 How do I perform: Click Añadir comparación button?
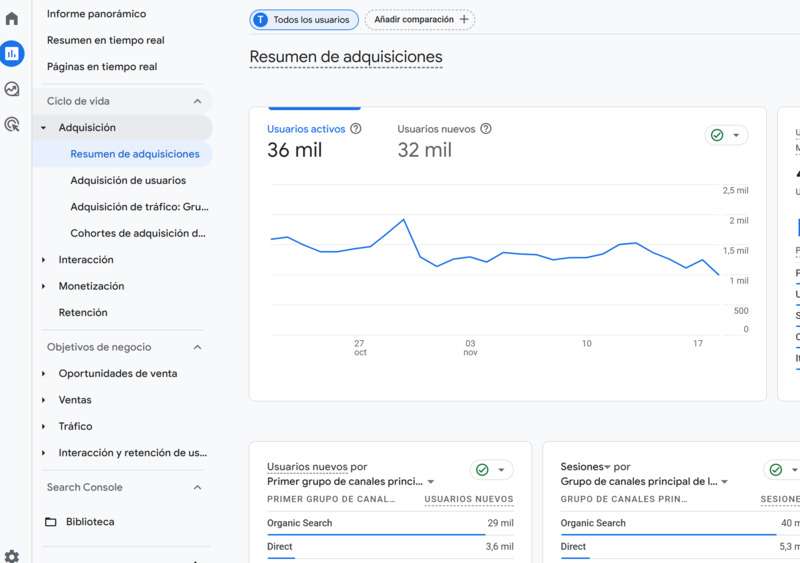420,19
